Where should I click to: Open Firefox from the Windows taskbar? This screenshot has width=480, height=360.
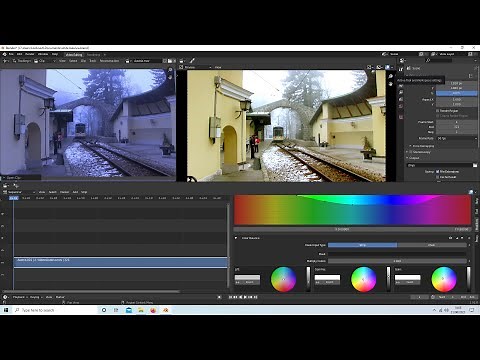[153, 310]
